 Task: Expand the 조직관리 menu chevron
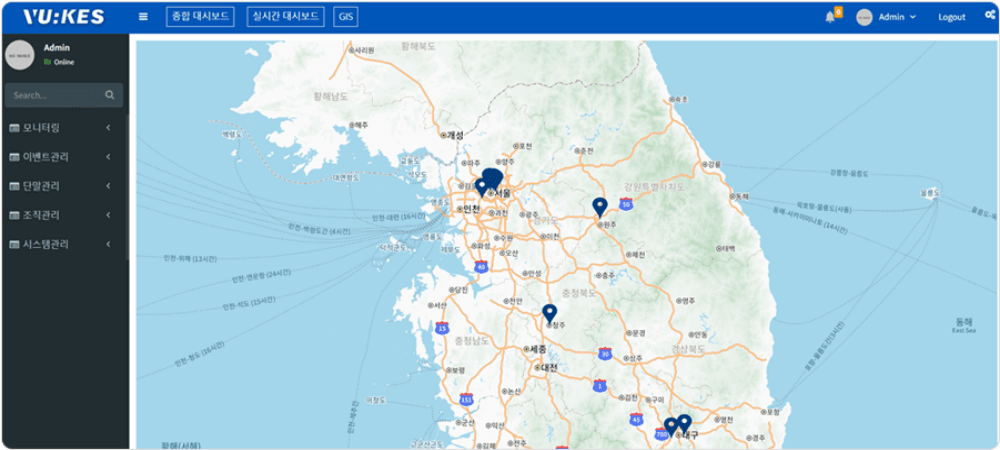[x=108, y=215]
